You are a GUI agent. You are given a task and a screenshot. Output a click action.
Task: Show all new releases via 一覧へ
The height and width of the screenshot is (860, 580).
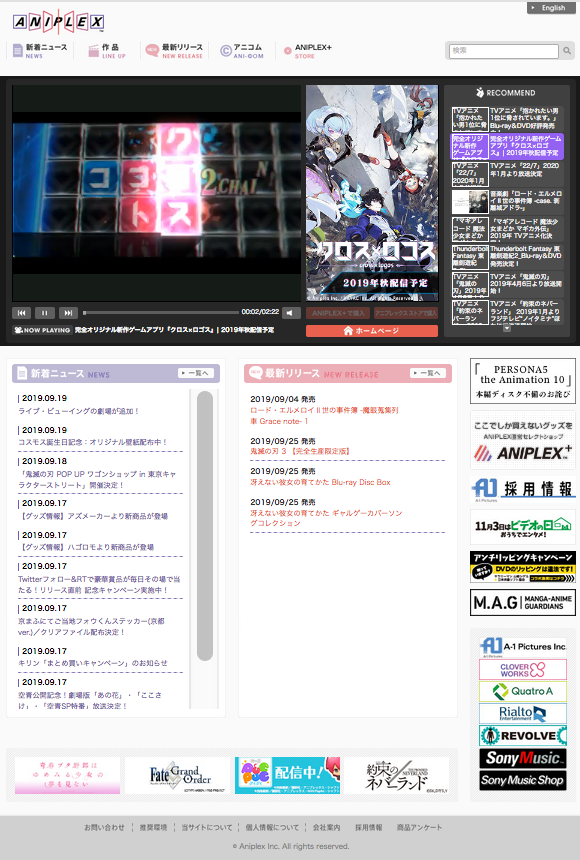428,373
